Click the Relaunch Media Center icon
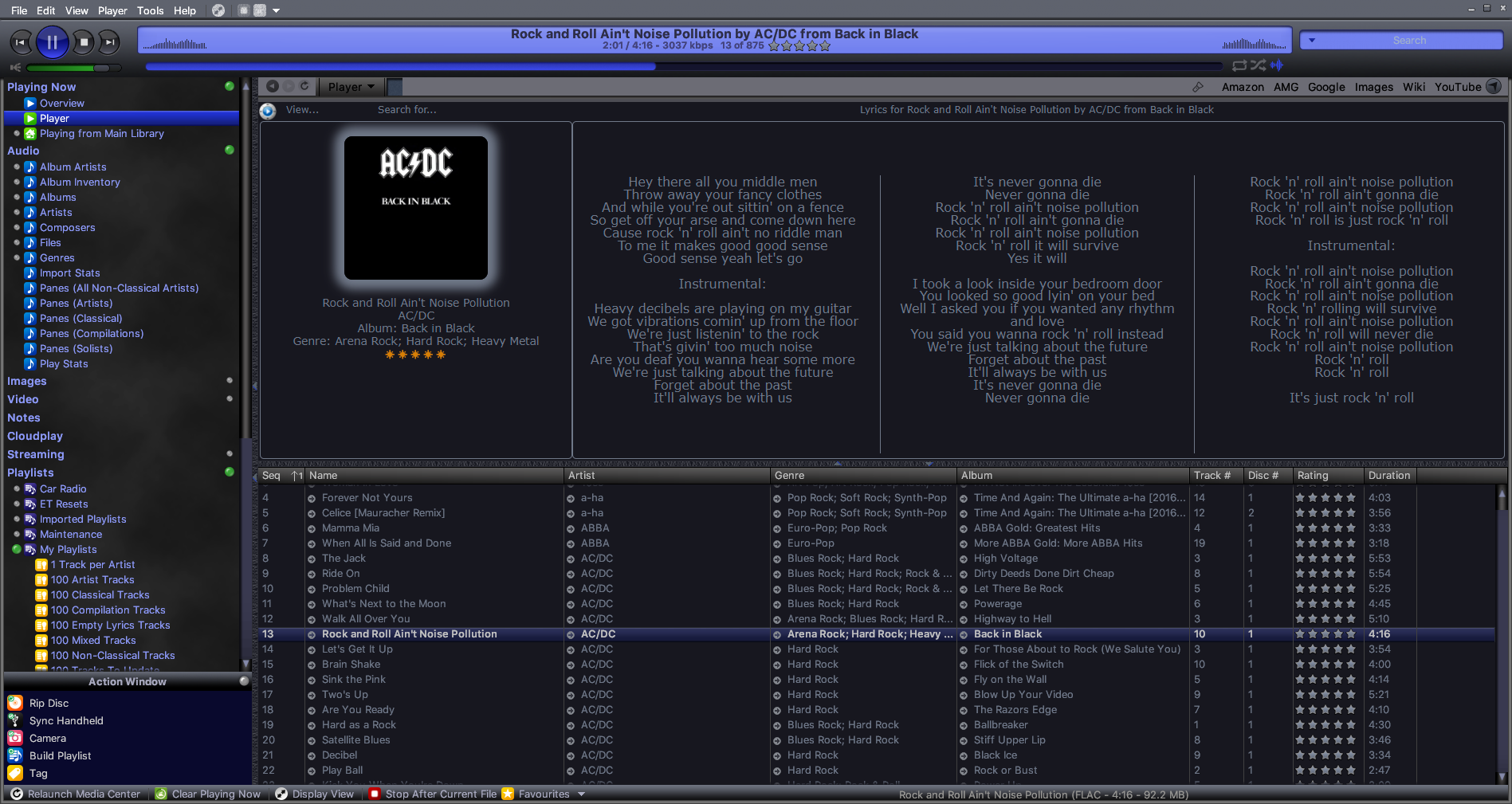This screenshot has height=804, width=1512. click(17, 794)
